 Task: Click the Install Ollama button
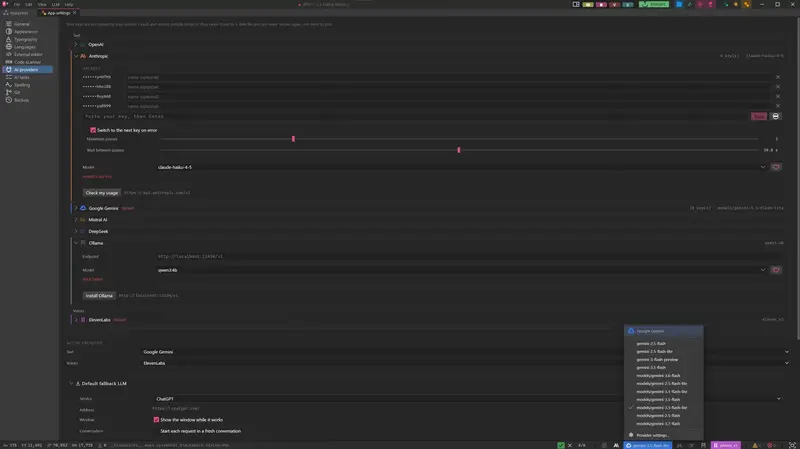click(x=99, y=296)
